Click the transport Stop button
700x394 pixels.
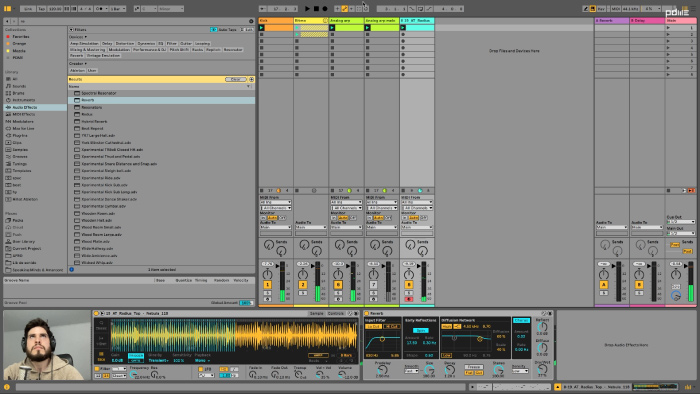coord(316,8)
